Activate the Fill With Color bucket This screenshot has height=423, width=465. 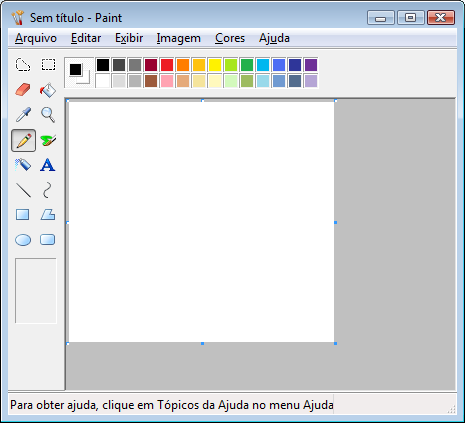48,90
